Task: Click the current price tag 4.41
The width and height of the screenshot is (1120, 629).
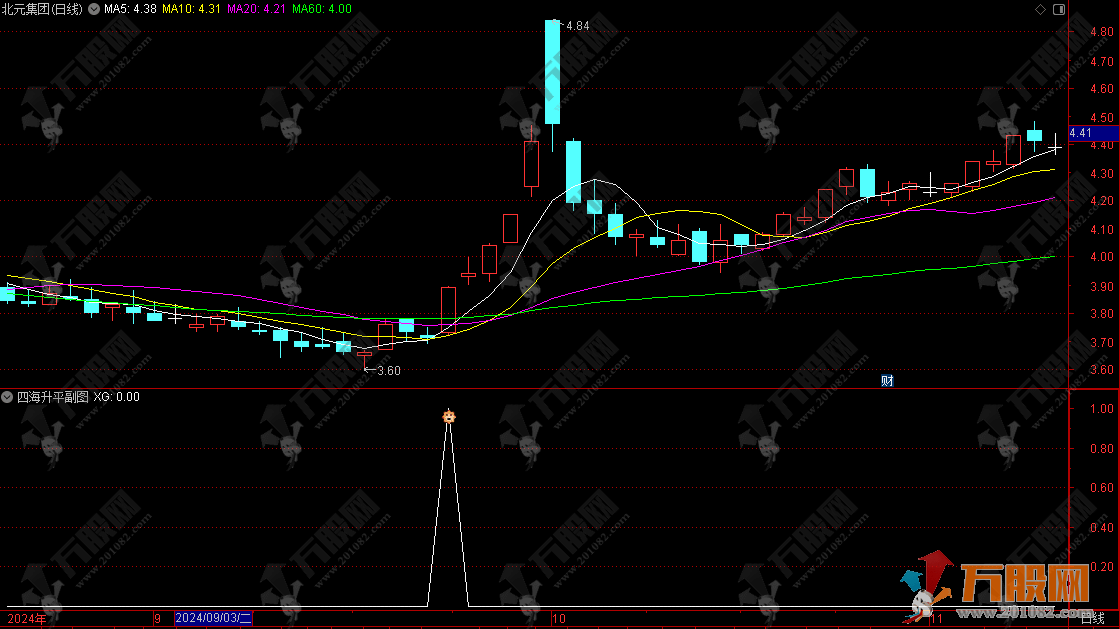Action: coord(1094,133)
